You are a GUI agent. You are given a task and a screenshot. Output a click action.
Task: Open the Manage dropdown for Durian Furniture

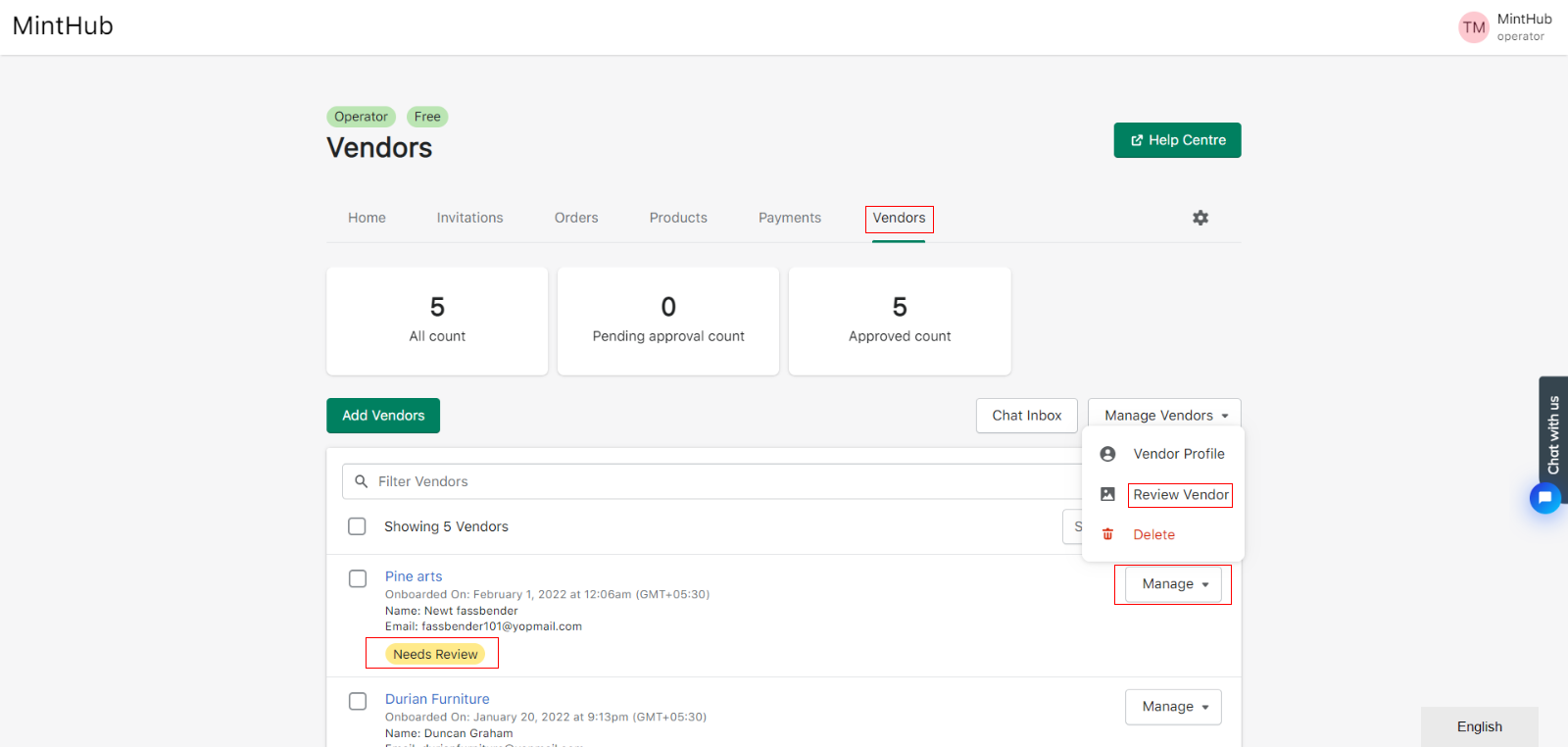(x=1173, y=707)
